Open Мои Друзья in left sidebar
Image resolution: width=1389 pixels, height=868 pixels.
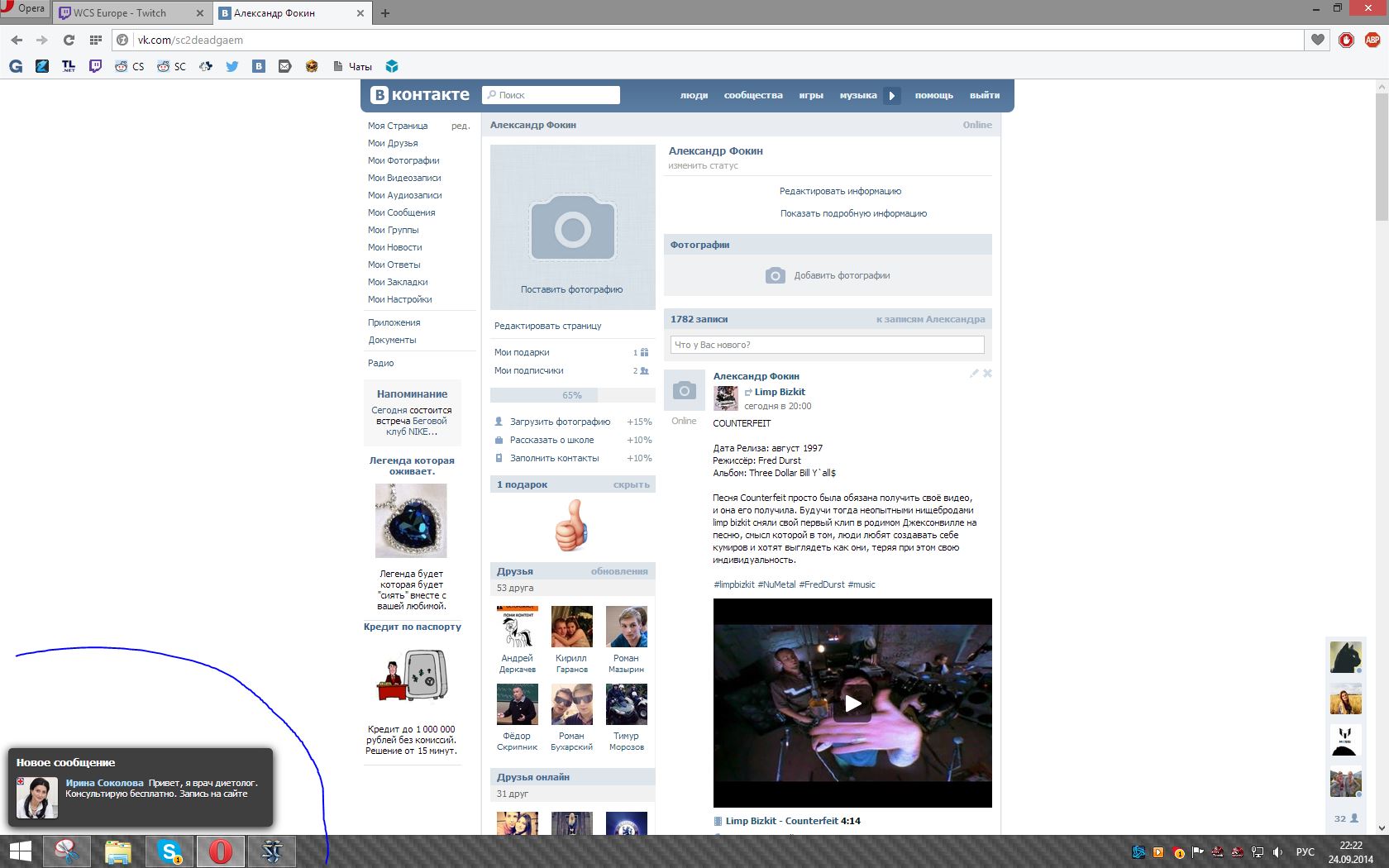(393, 143)
